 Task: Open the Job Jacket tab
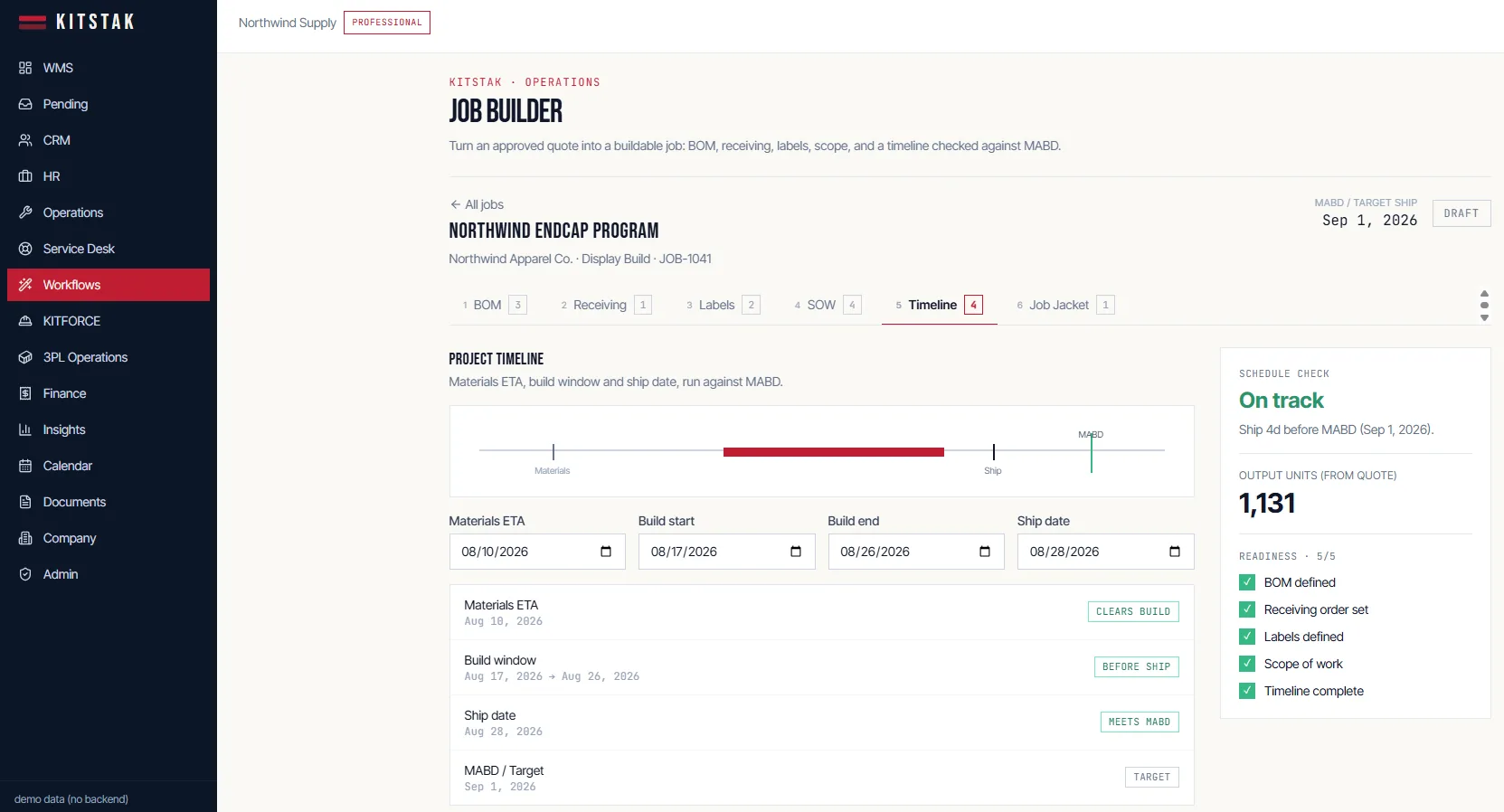(x=1064, y=305)
